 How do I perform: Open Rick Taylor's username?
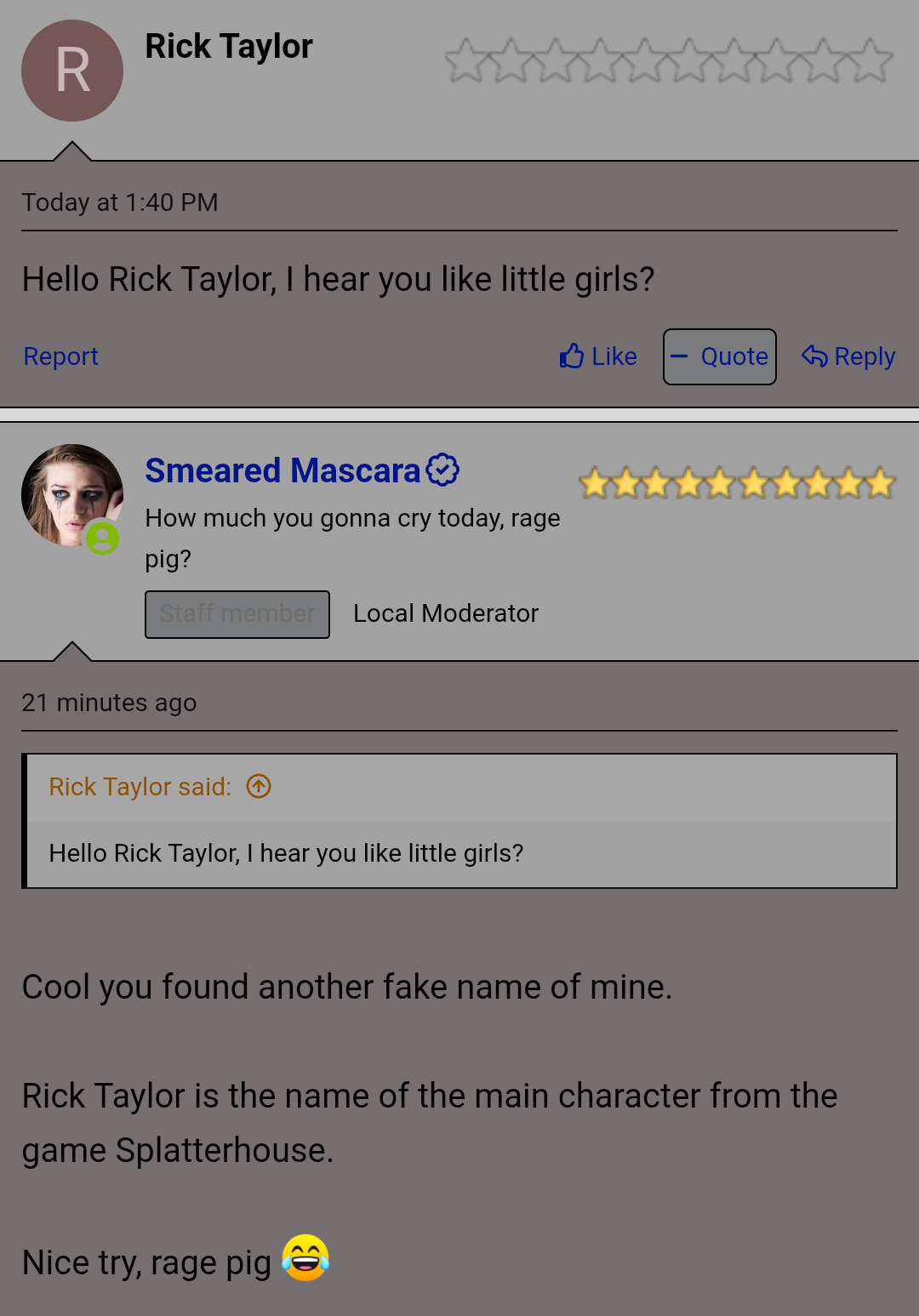pyautogui.click(x=229, y=47)
